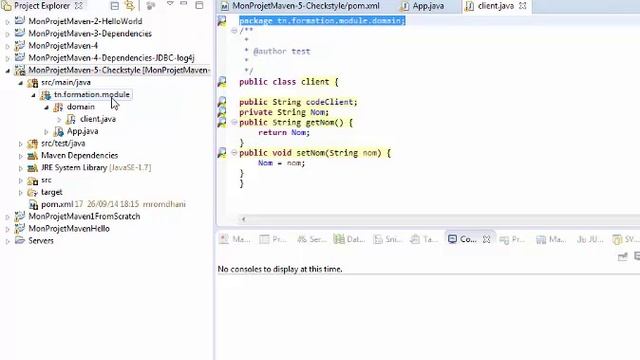Select MonProjetMavenHello project

(69, 229)
